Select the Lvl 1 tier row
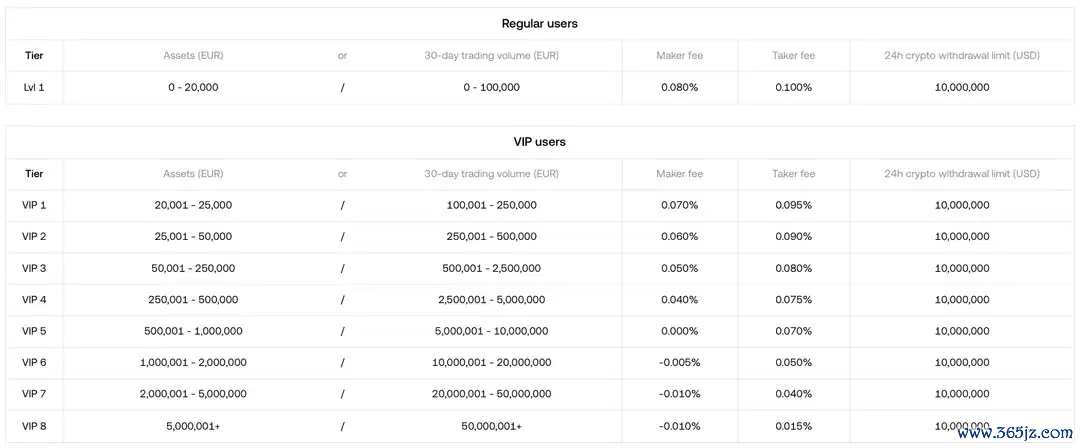The width and height of the screenshot is (1080, 448). (x=539, y=88)
